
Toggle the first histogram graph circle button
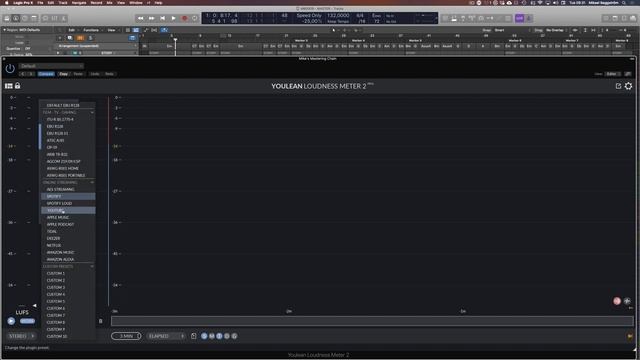tap(204, 336)
